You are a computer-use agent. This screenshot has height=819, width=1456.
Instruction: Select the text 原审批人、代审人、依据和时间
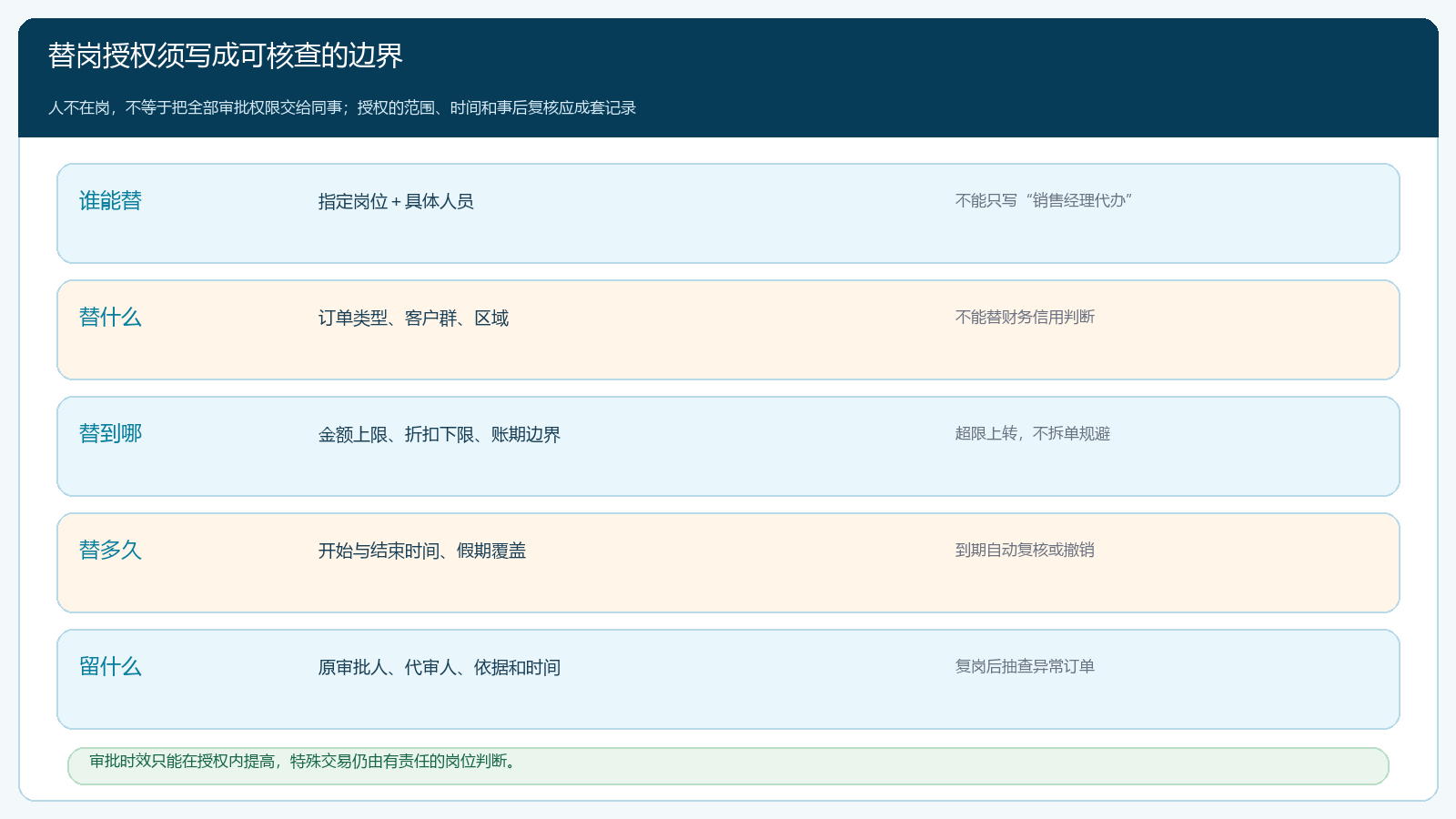440,667
